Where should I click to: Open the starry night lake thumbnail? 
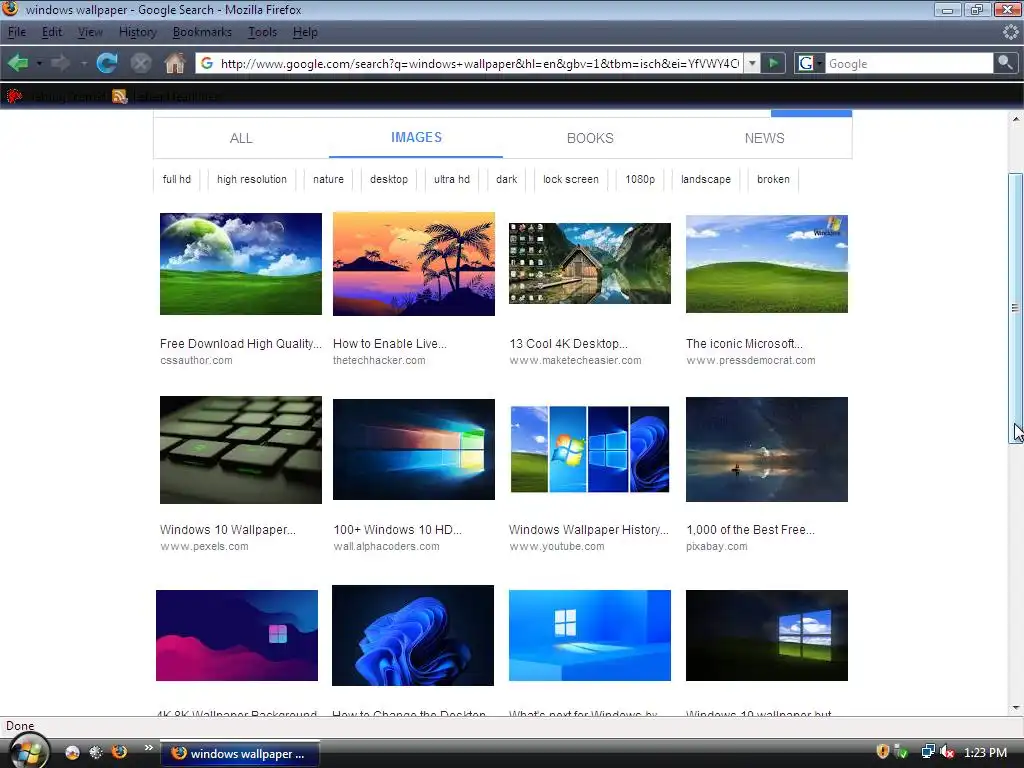click(767, 449)
